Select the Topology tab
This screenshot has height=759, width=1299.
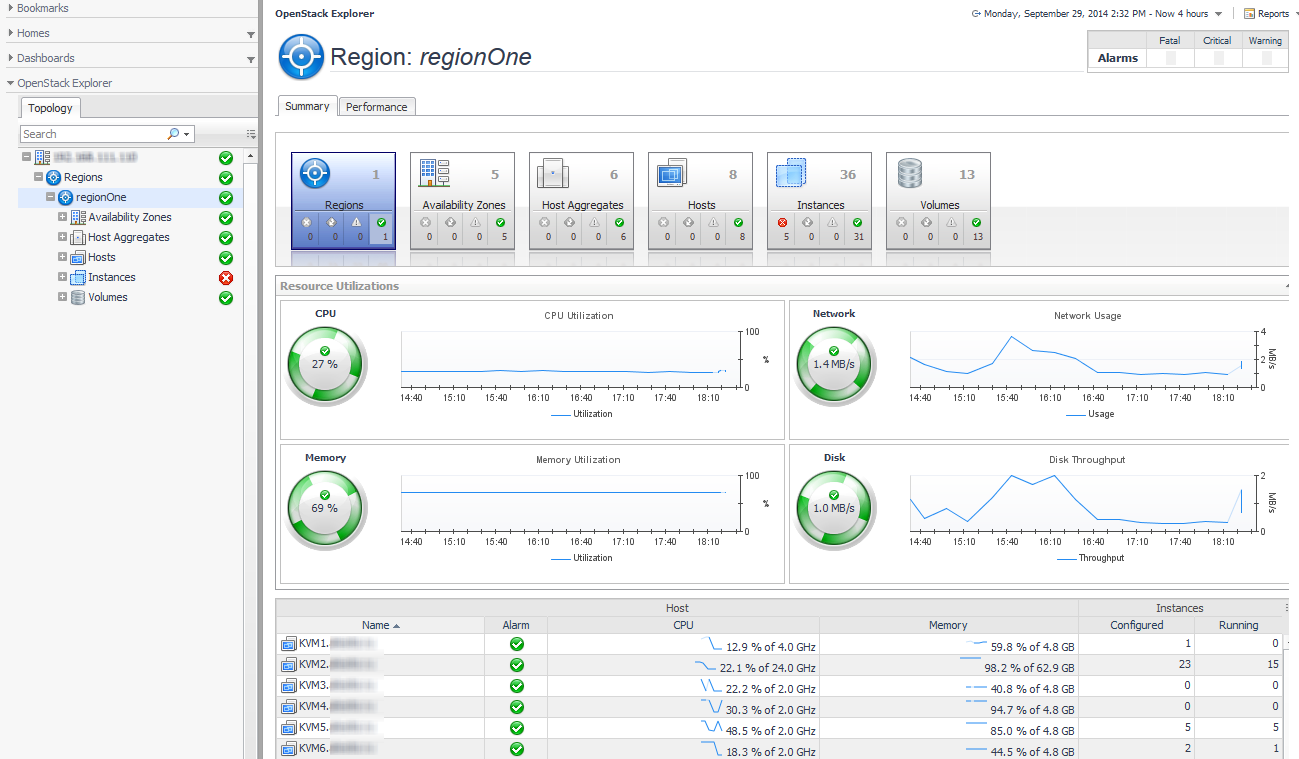(50, 108)
